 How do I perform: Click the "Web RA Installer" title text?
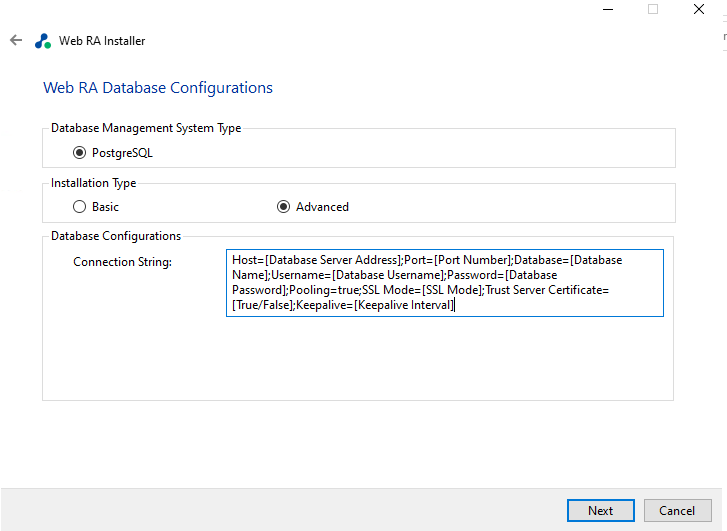coord(102,41)
